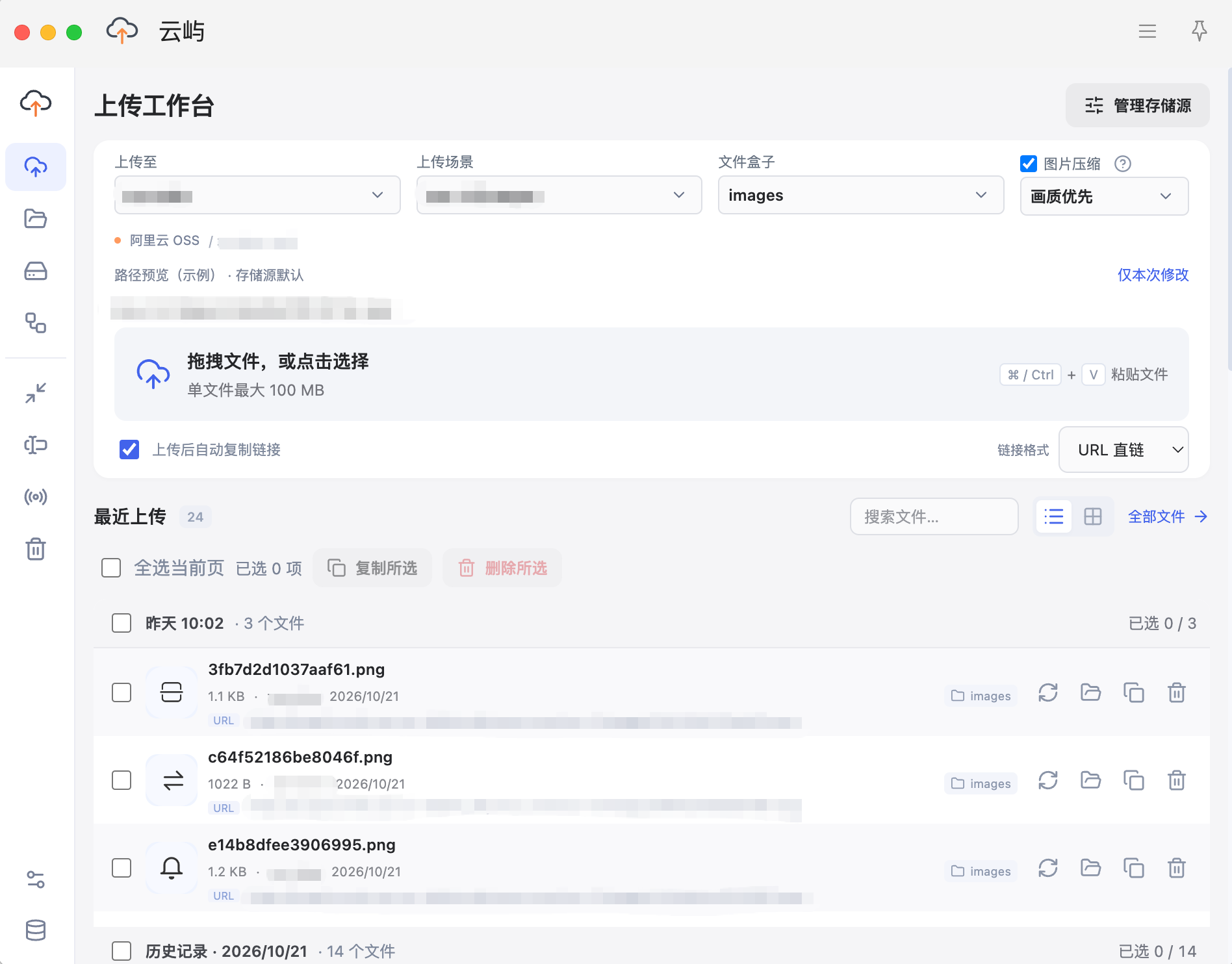
Task: Refresh link for 3fb7d2d1037aaf61.png
Action: coord(1048,692)
